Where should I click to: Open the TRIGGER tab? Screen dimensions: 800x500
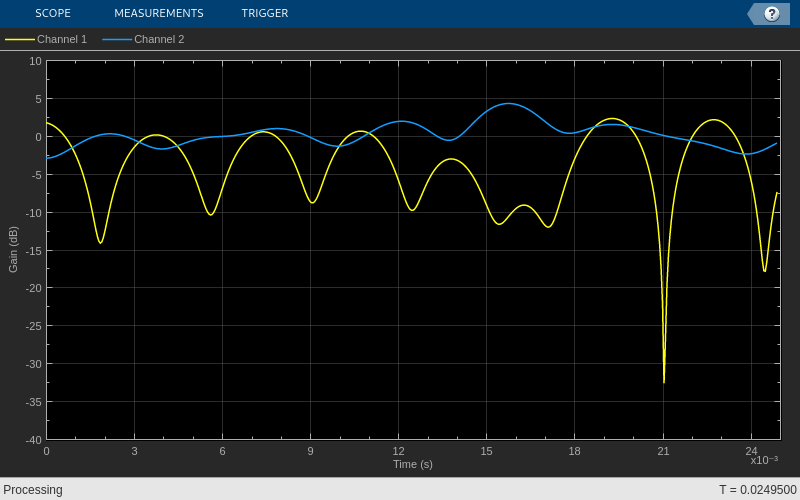point(265,13)
